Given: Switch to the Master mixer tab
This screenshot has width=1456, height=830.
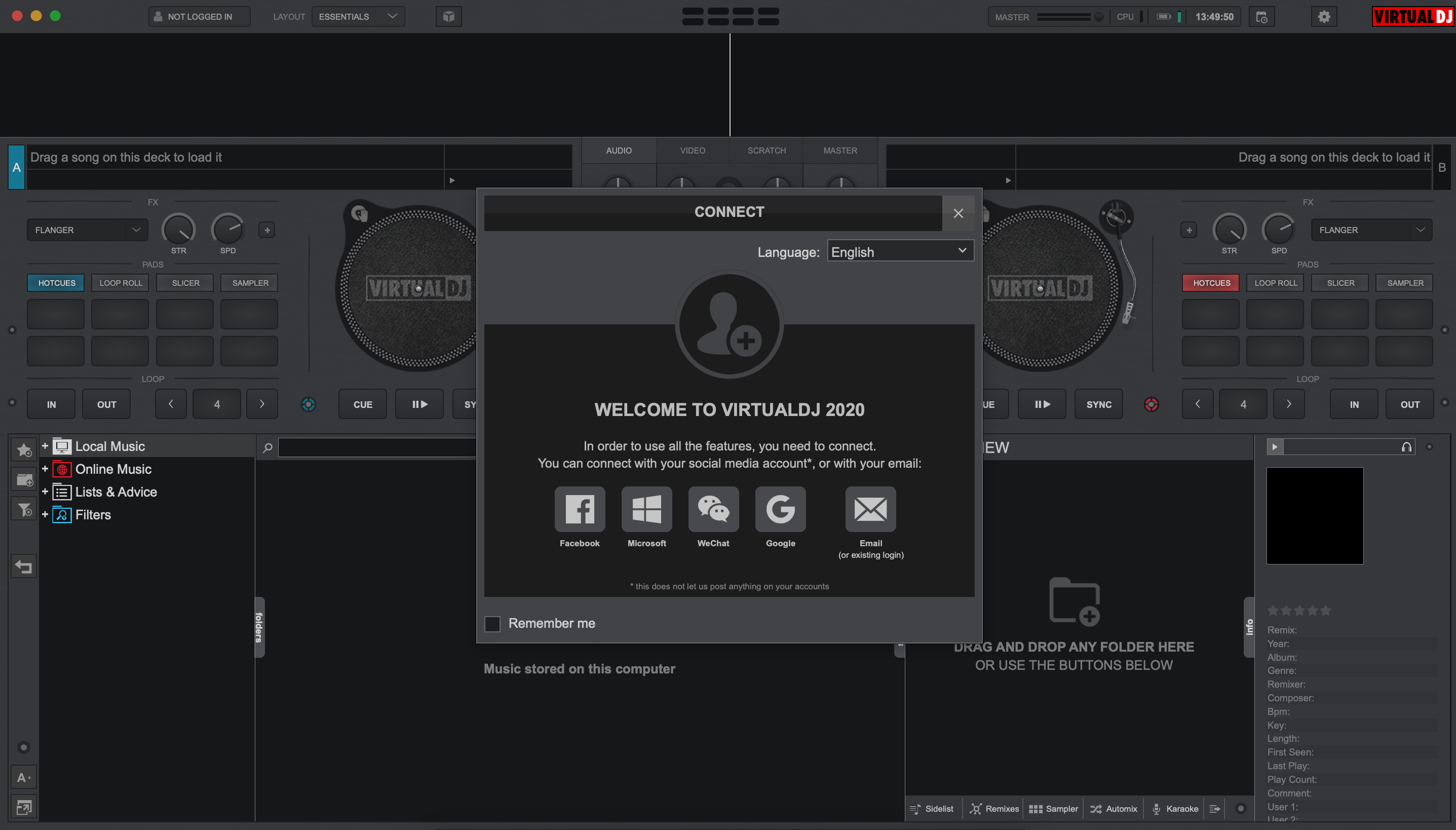Looking at the screenshot, I should coord(840,150).
